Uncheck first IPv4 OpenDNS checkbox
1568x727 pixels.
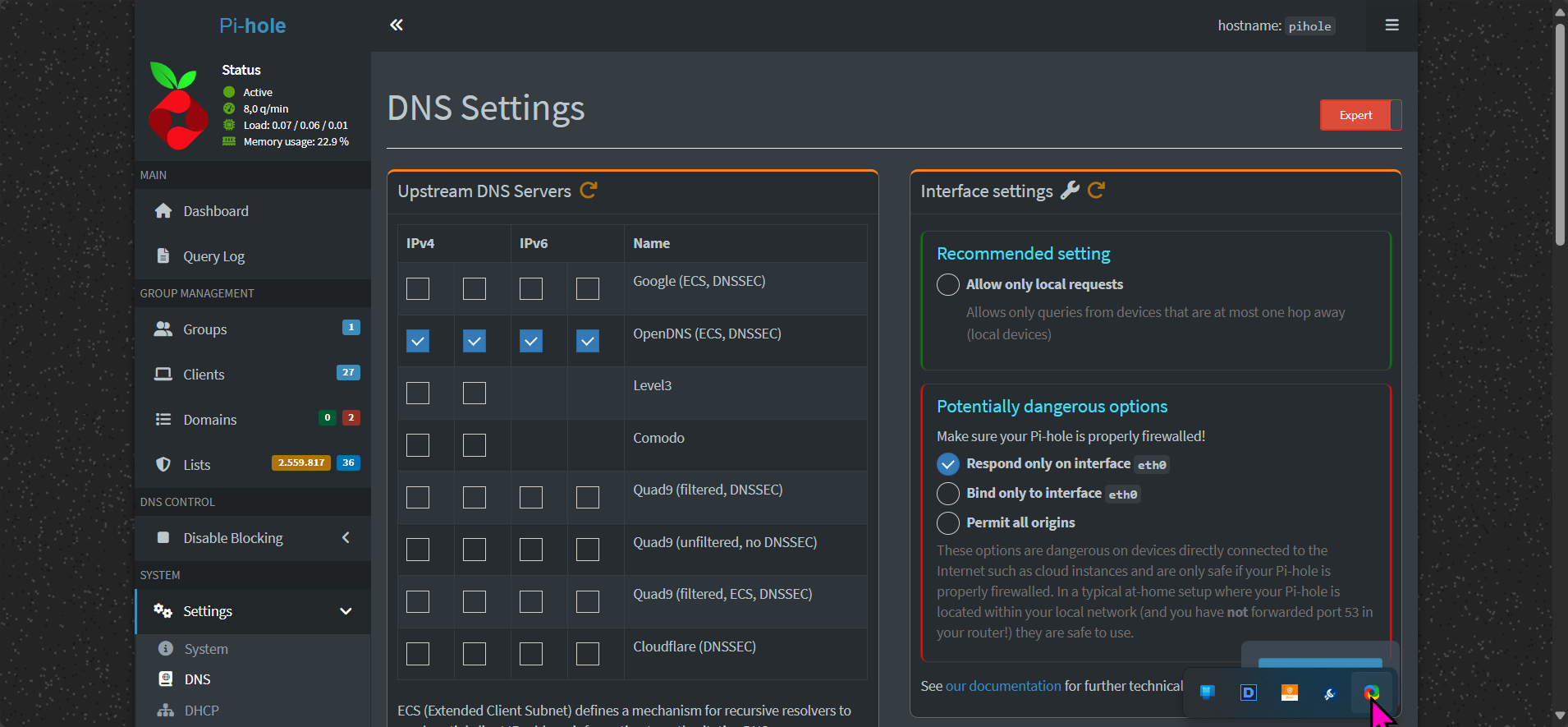tap(418, 341)
